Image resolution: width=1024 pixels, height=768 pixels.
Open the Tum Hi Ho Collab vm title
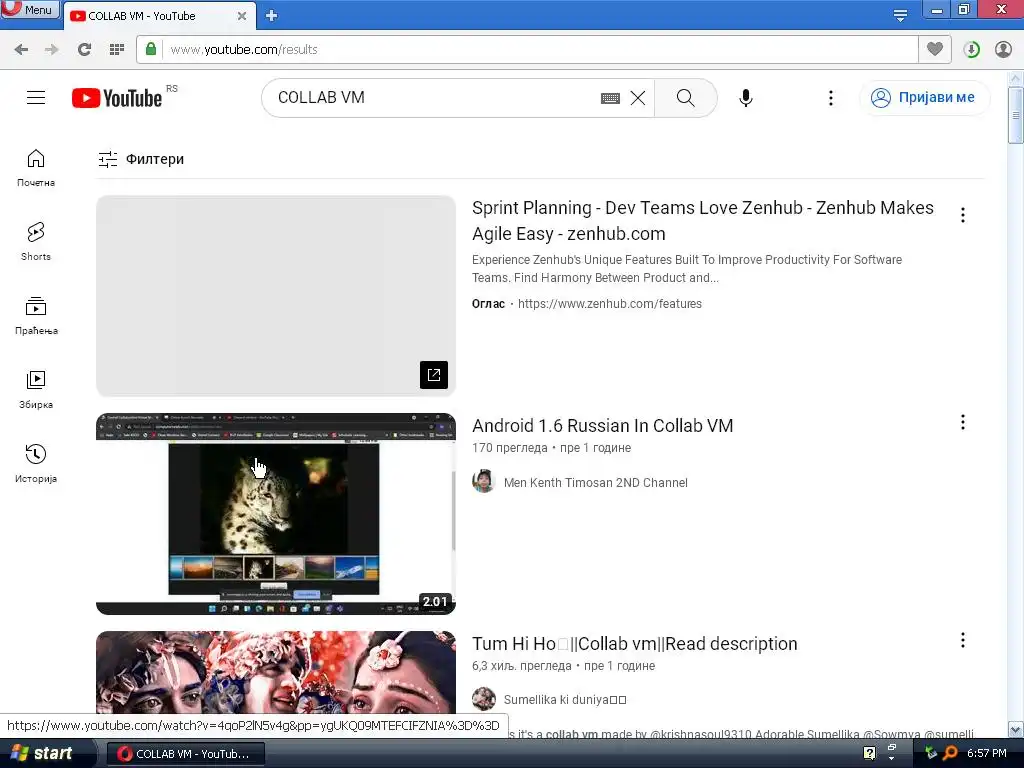click(635, 644)
